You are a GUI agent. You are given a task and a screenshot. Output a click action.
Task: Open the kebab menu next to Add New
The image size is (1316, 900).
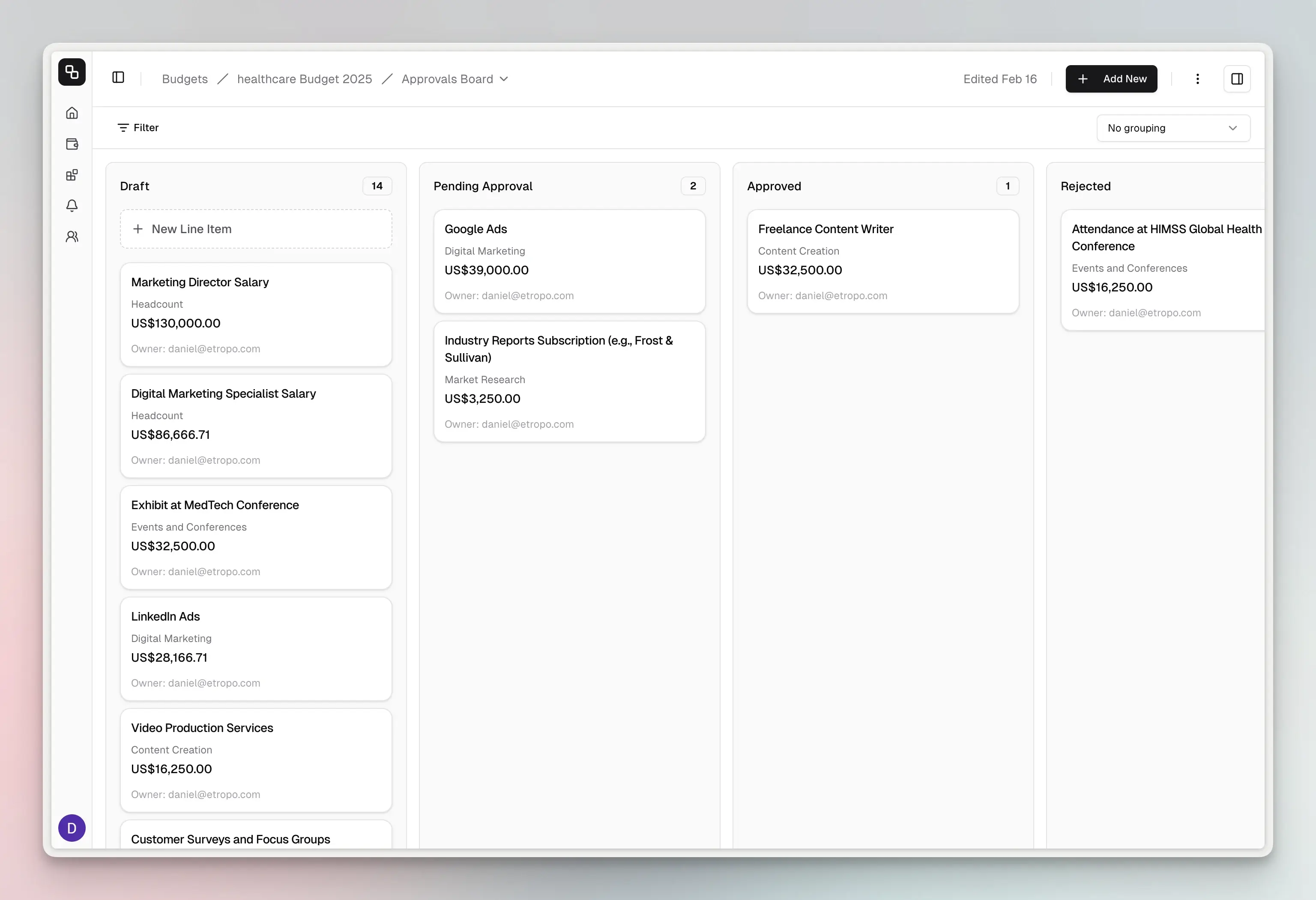tap(1198, 79)
